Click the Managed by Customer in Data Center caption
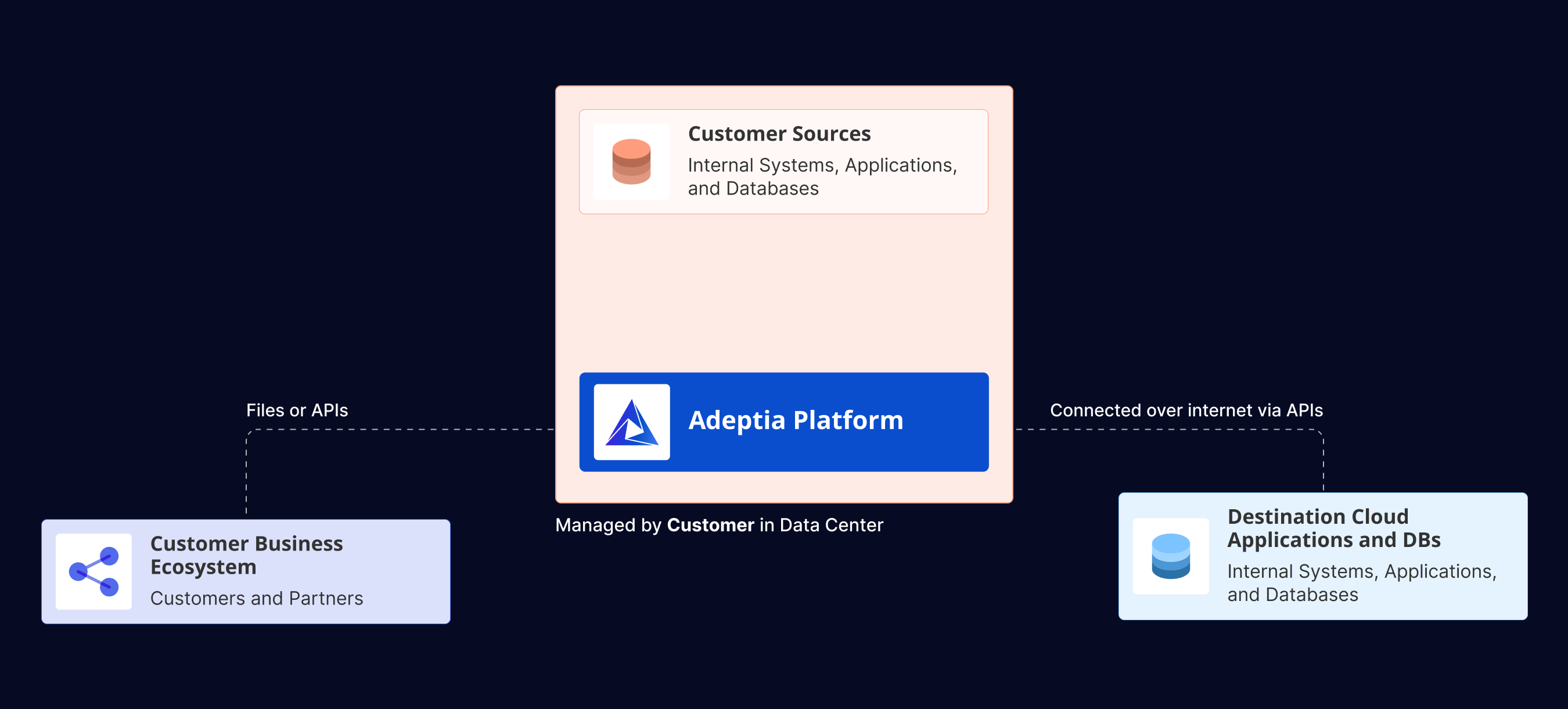 point(719,525)
